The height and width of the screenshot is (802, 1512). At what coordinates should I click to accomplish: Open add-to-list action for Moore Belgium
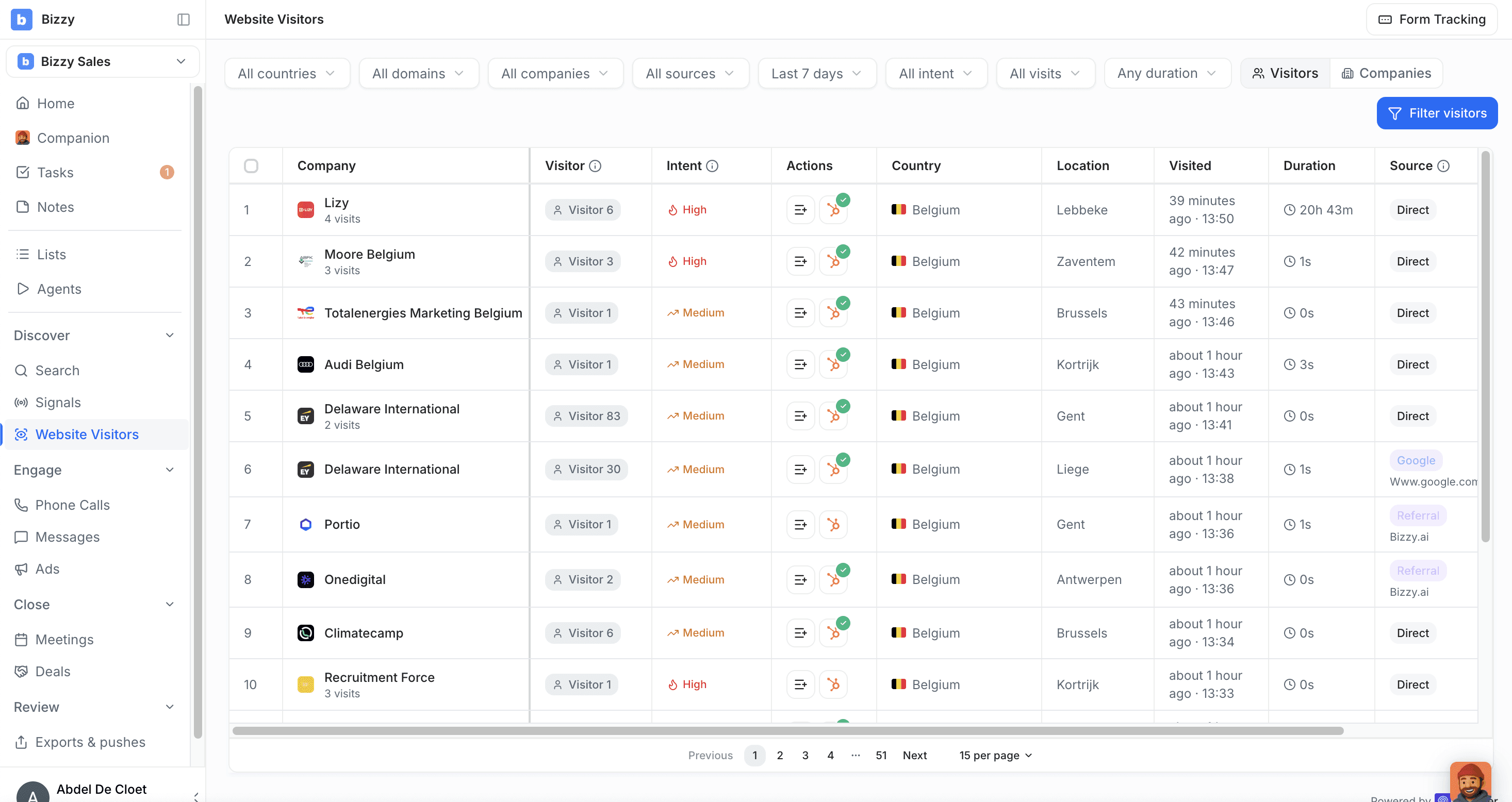click(800, 262)
